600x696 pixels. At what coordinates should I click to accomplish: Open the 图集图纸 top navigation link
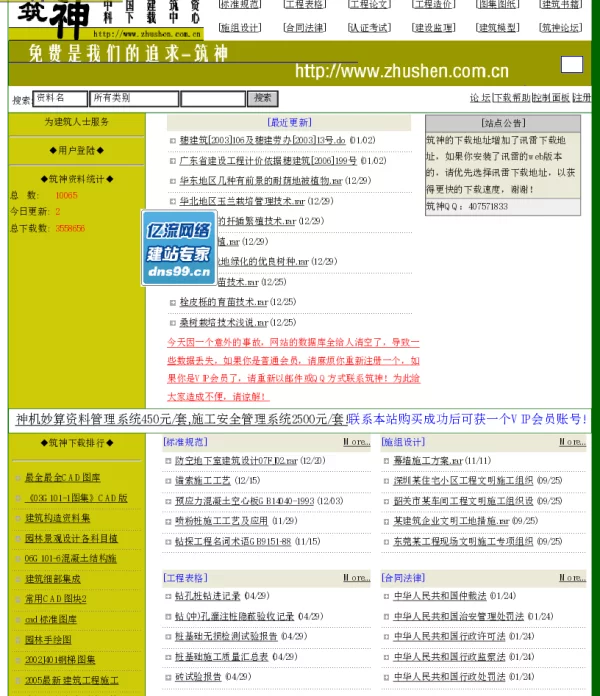[x=497, y=4]
